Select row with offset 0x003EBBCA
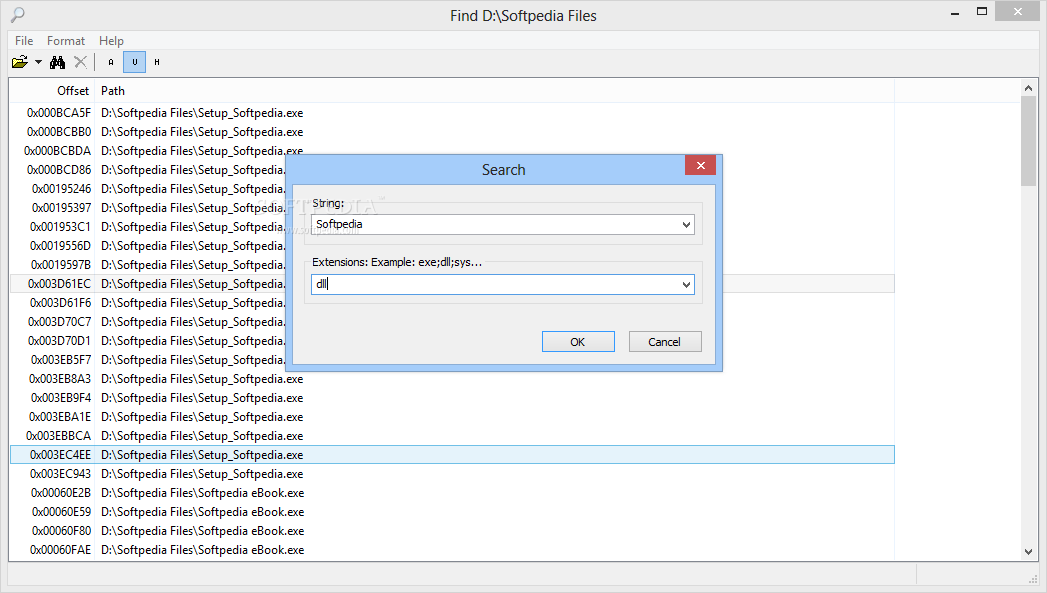Image resolution: width=1047 pixels, height=593 pixels. 452,436
